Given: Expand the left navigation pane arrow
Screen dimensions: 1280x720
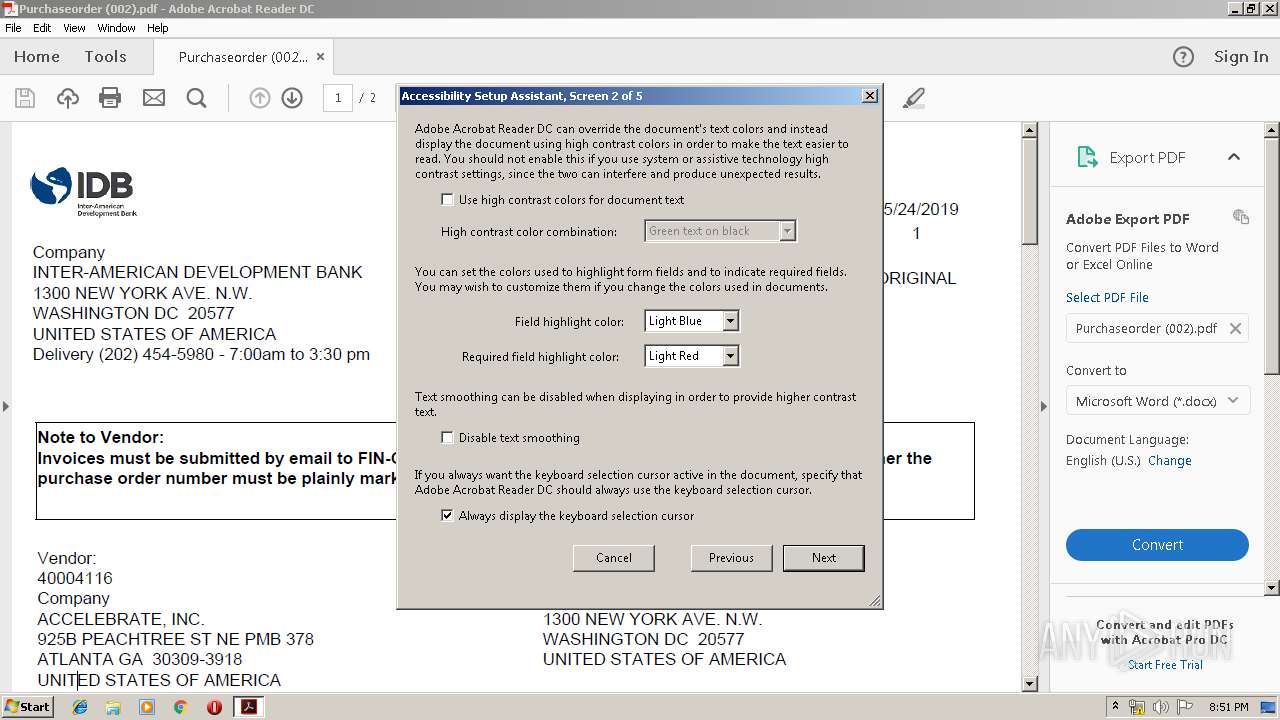Looking at the screenshot, I should click(x=5, y=406).
